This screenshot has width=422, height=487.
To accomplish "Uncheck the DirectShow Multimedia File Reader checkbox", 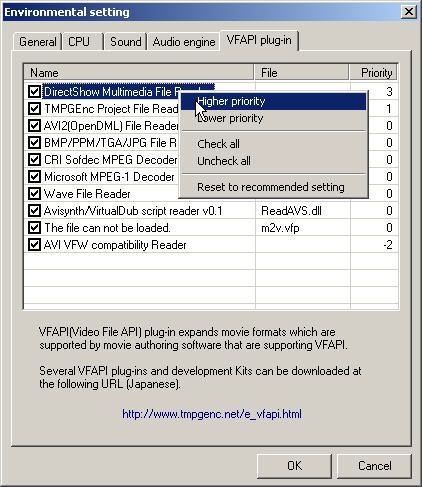I will click(x=34, y=91).
